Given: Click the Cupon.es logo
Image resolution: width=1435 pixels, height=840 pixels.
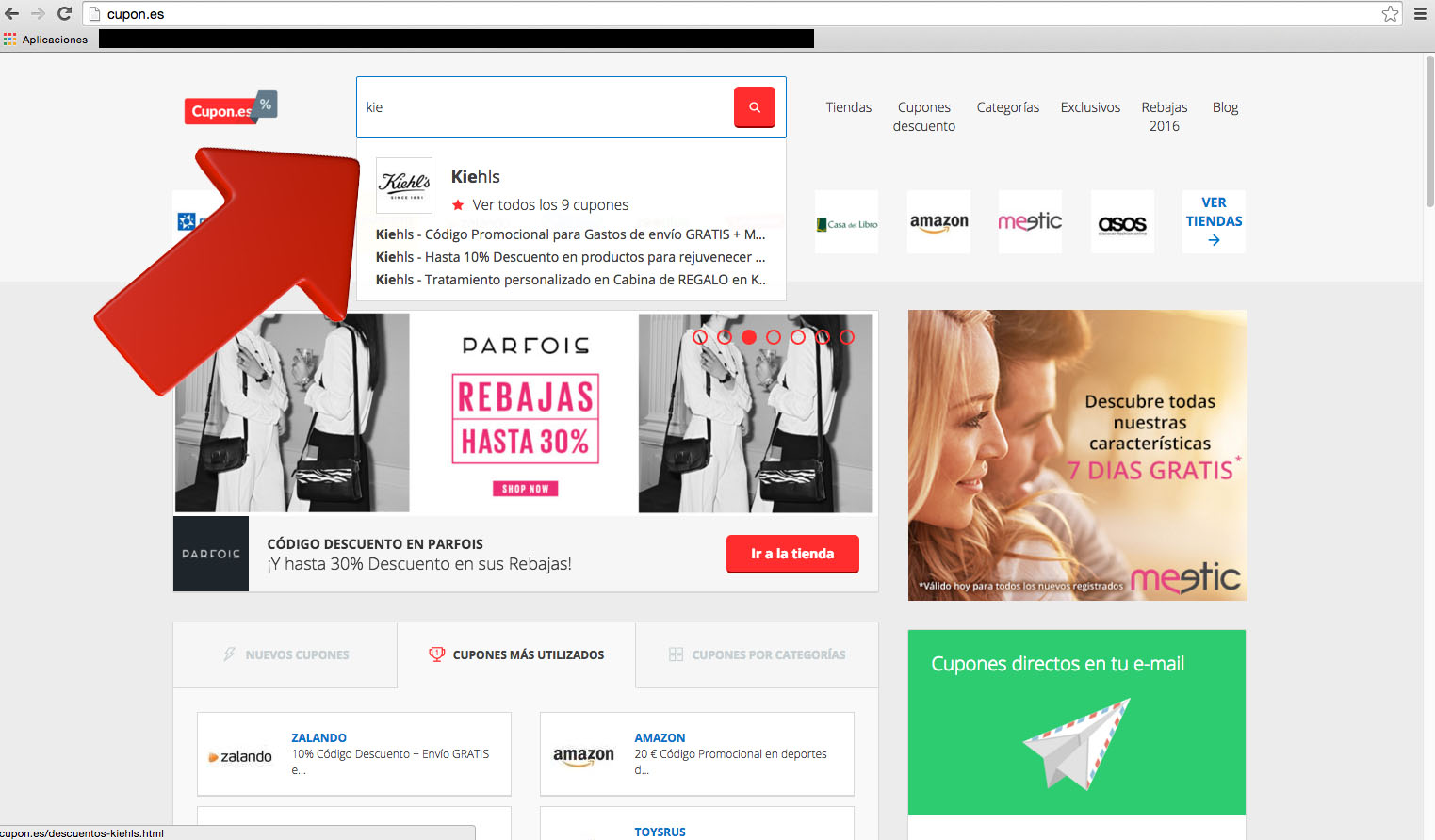Looking at the screenshot, I should click(x=230, y=108).
